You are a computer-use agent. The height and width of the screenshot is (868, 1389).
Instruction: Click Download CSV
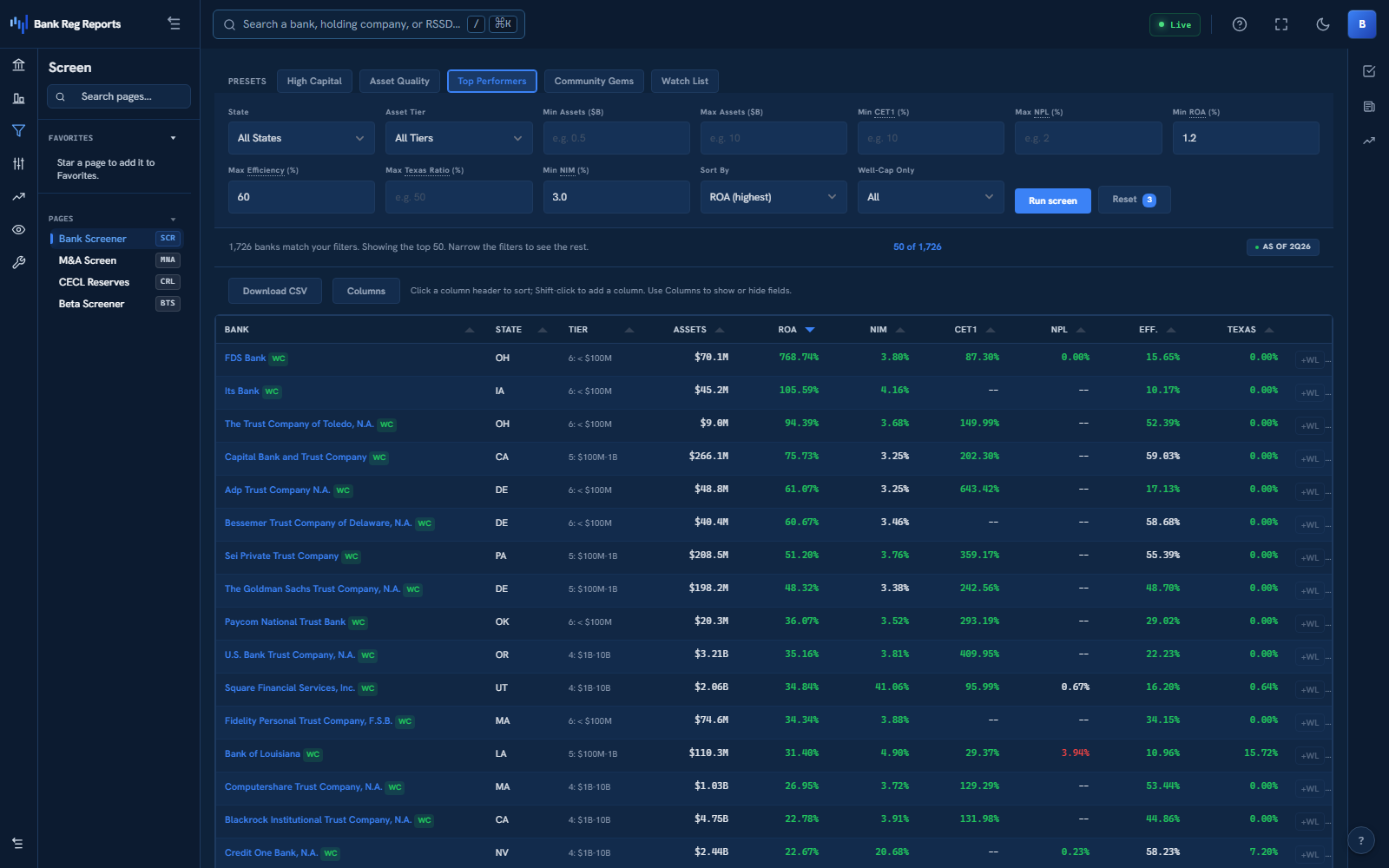pyautogui.click(x=274, y=291)
